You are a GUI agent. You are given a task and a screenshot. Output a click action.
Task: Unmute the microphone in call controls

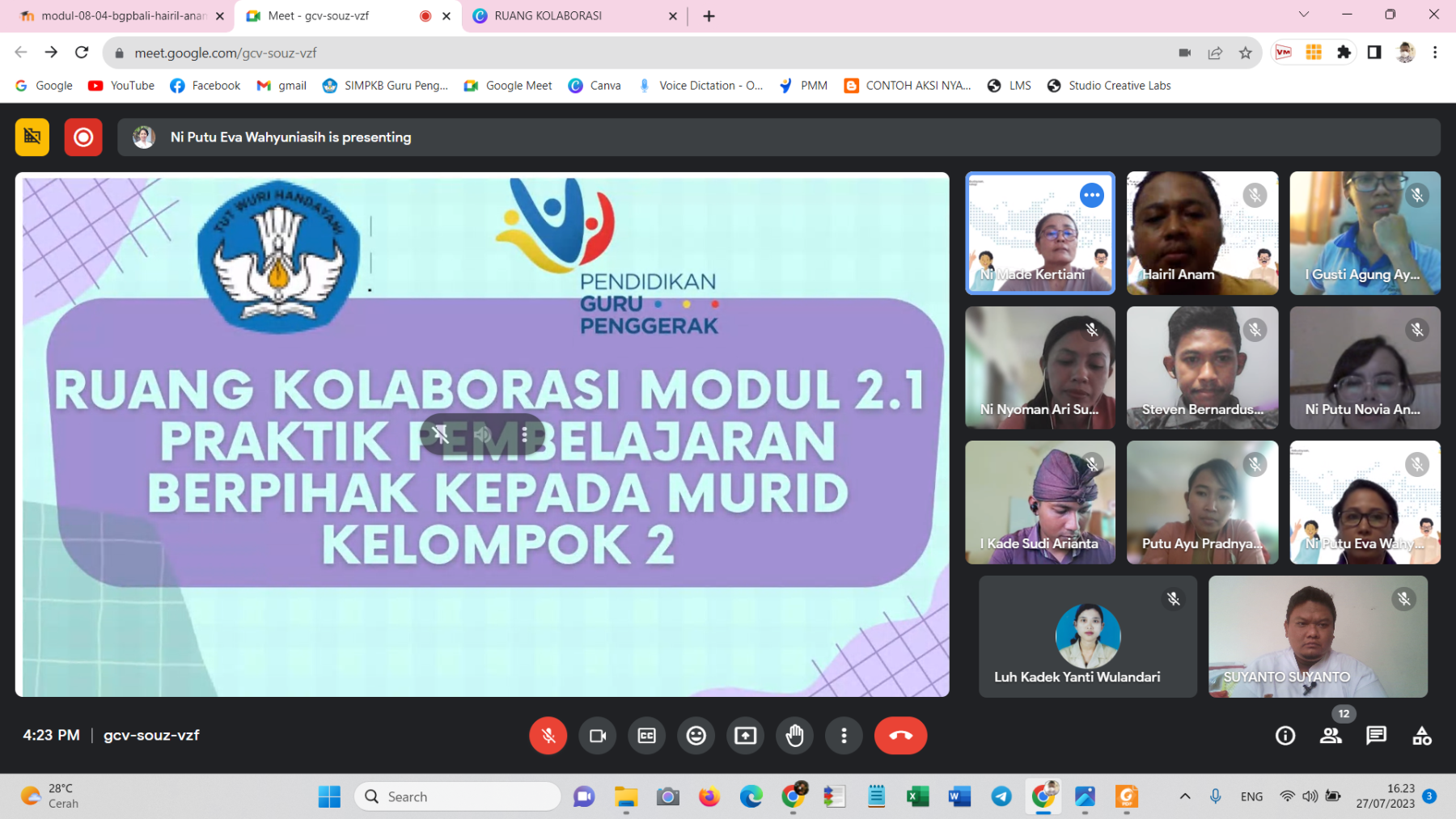(548, 736)
